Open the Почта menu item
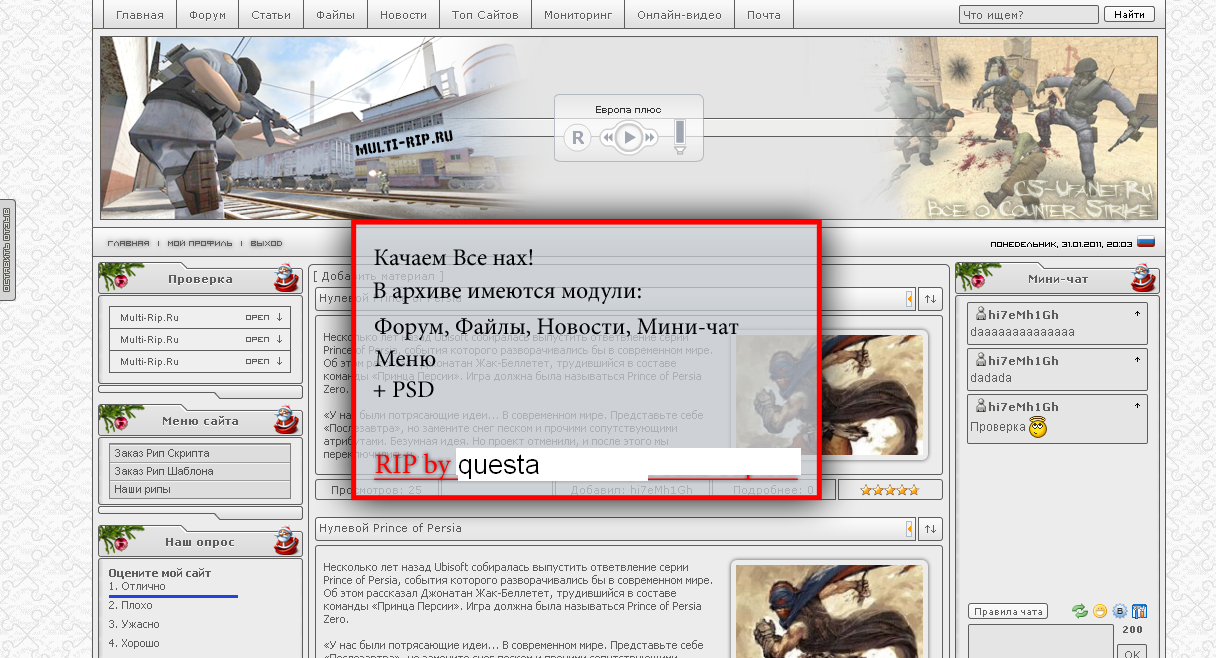The width and height of the screenshot is (1216, 658). 764,15
